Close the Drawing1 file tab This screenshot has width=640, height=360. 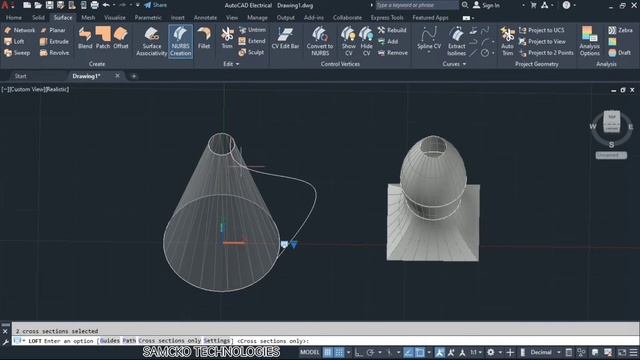pyautogui.click(x=118, y=76)
